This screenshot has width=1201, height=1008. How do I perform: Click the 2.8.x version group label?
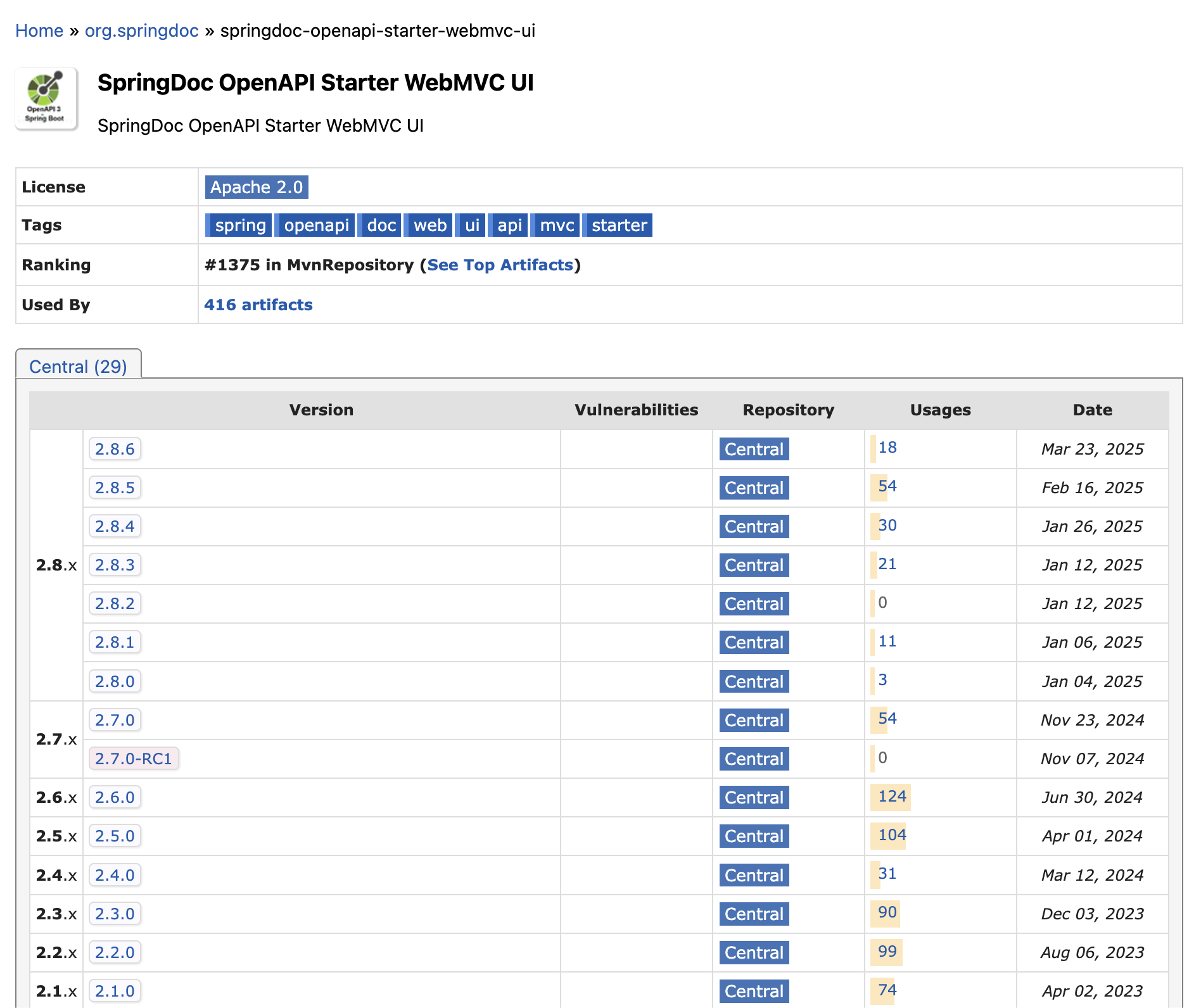pyautogui.click(x=56, y=565)
